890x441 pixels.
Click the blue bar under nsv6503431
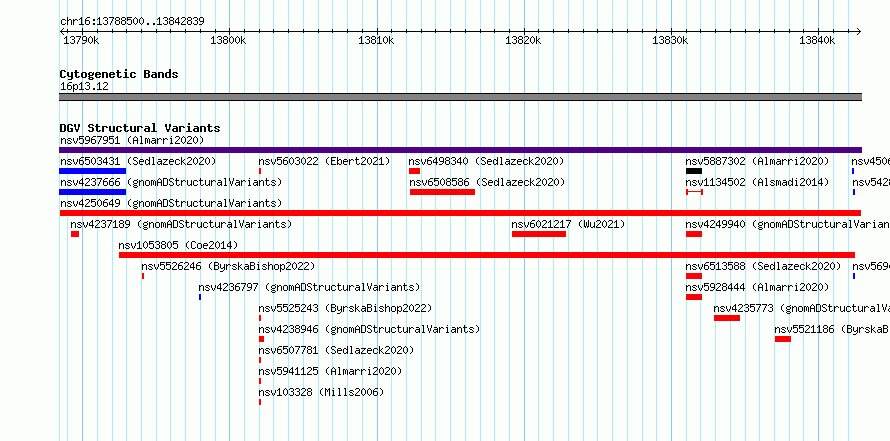(93, 171)
